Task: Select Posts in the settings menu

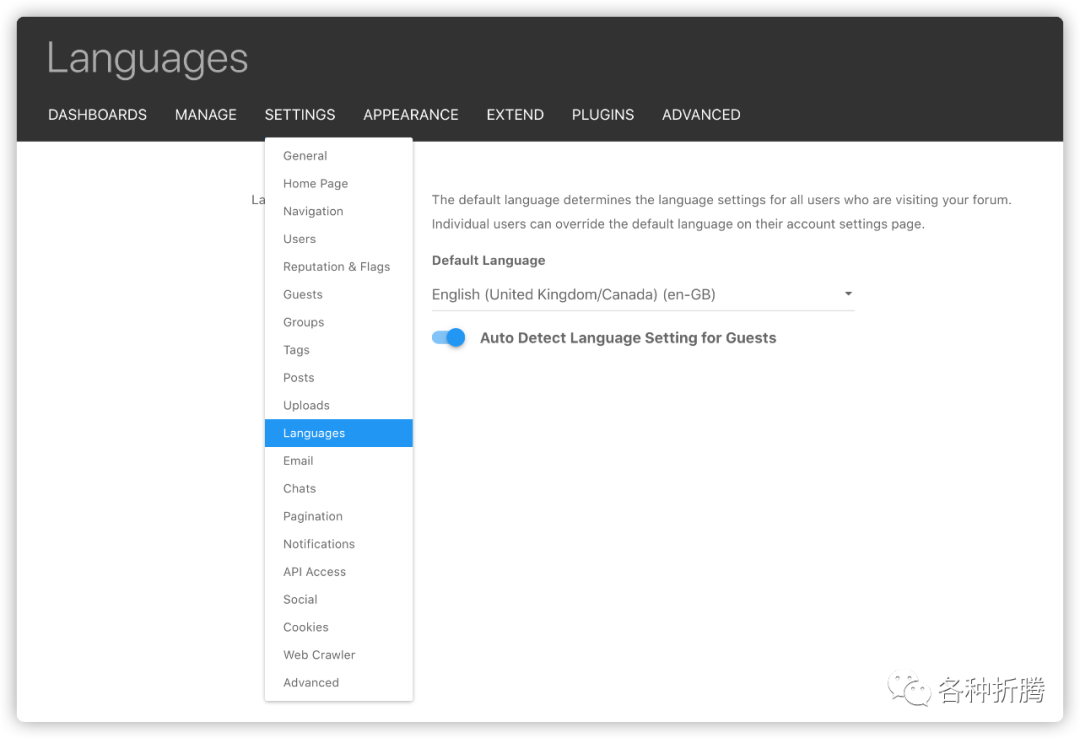Action: click(x=339, y=378)
